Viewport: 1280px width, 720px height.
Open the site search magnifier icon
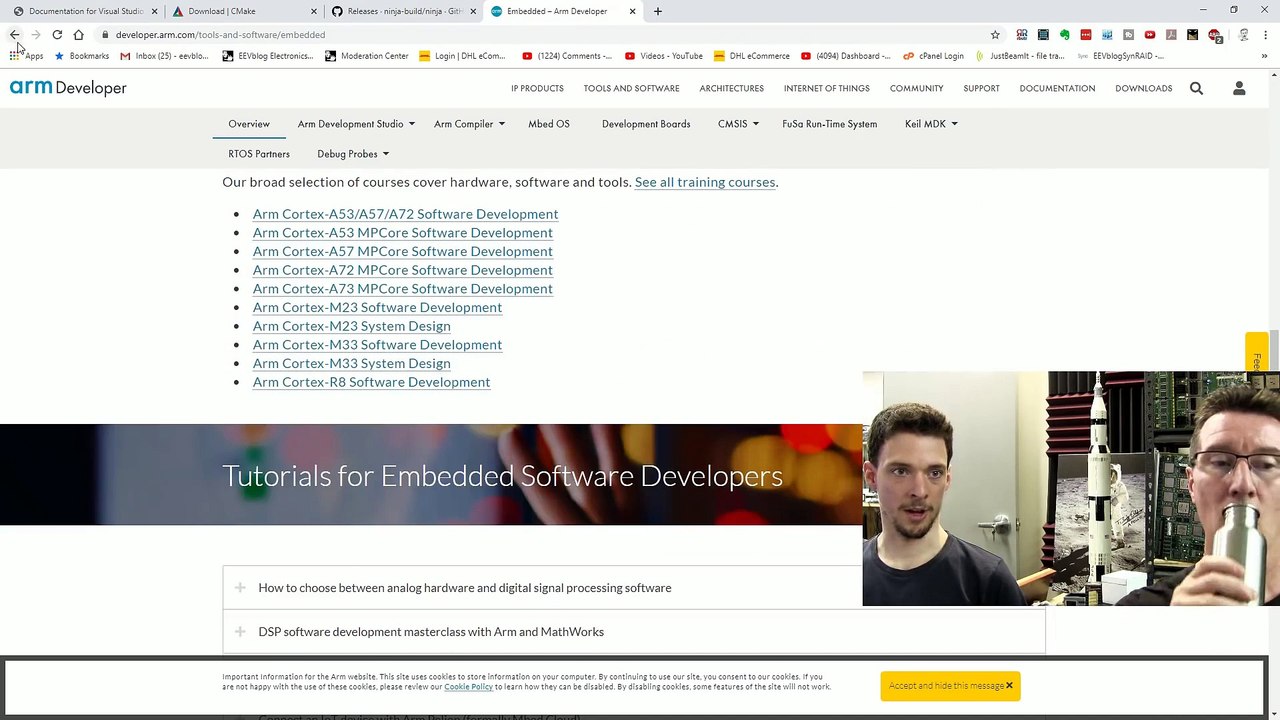pyautogui.click(x=1196, y=88)
